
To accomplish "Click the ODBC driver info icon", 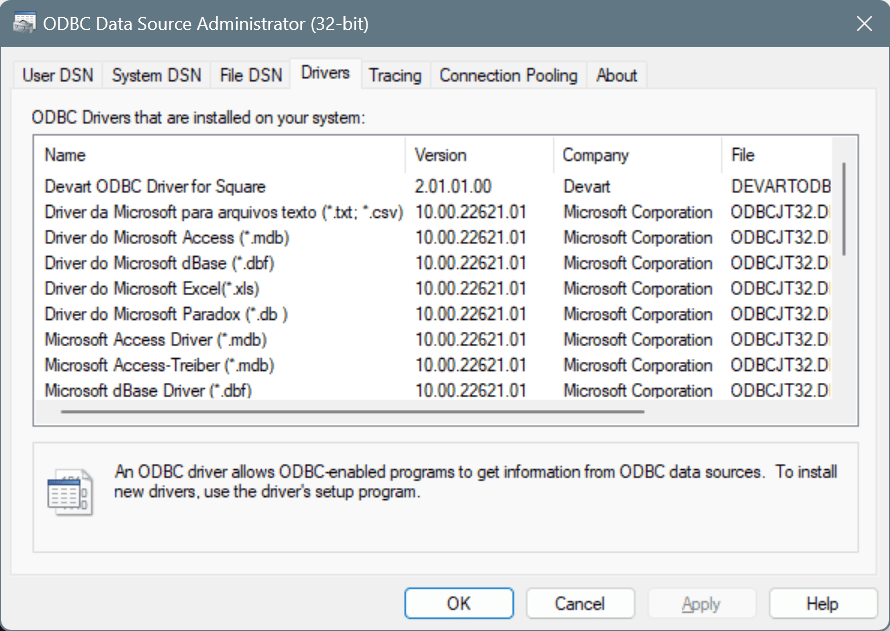I will pyautogui.click(x=70, y=492).
